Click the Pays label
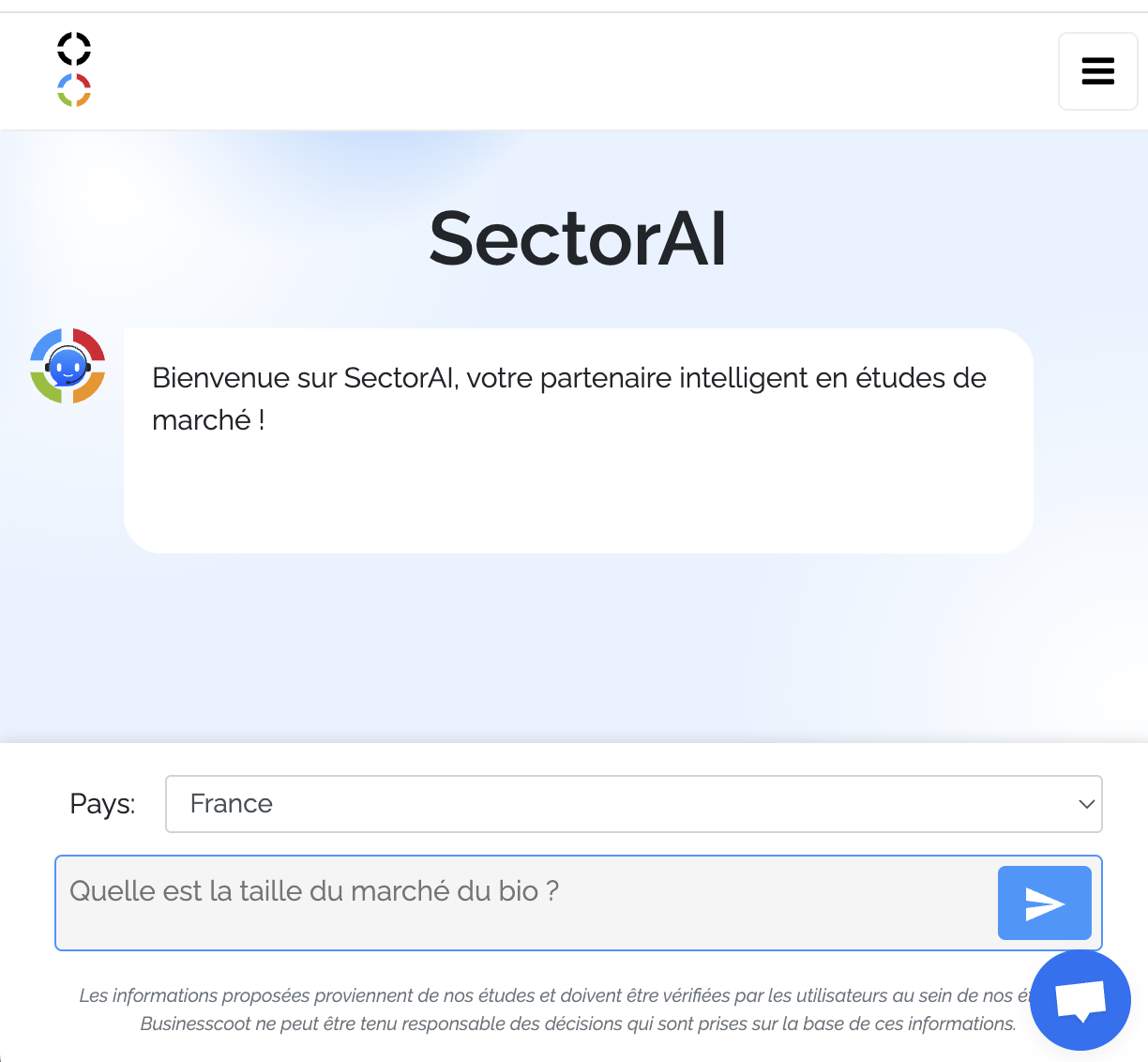Image resolution: width=1148 pixels, height=1062 pixels. tap(102, 804)
